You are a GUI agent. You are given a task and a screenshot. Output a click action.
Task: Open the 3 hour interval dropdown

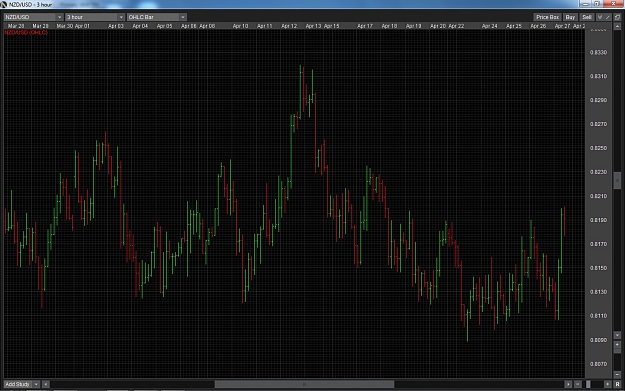click(x=95, y=17)
